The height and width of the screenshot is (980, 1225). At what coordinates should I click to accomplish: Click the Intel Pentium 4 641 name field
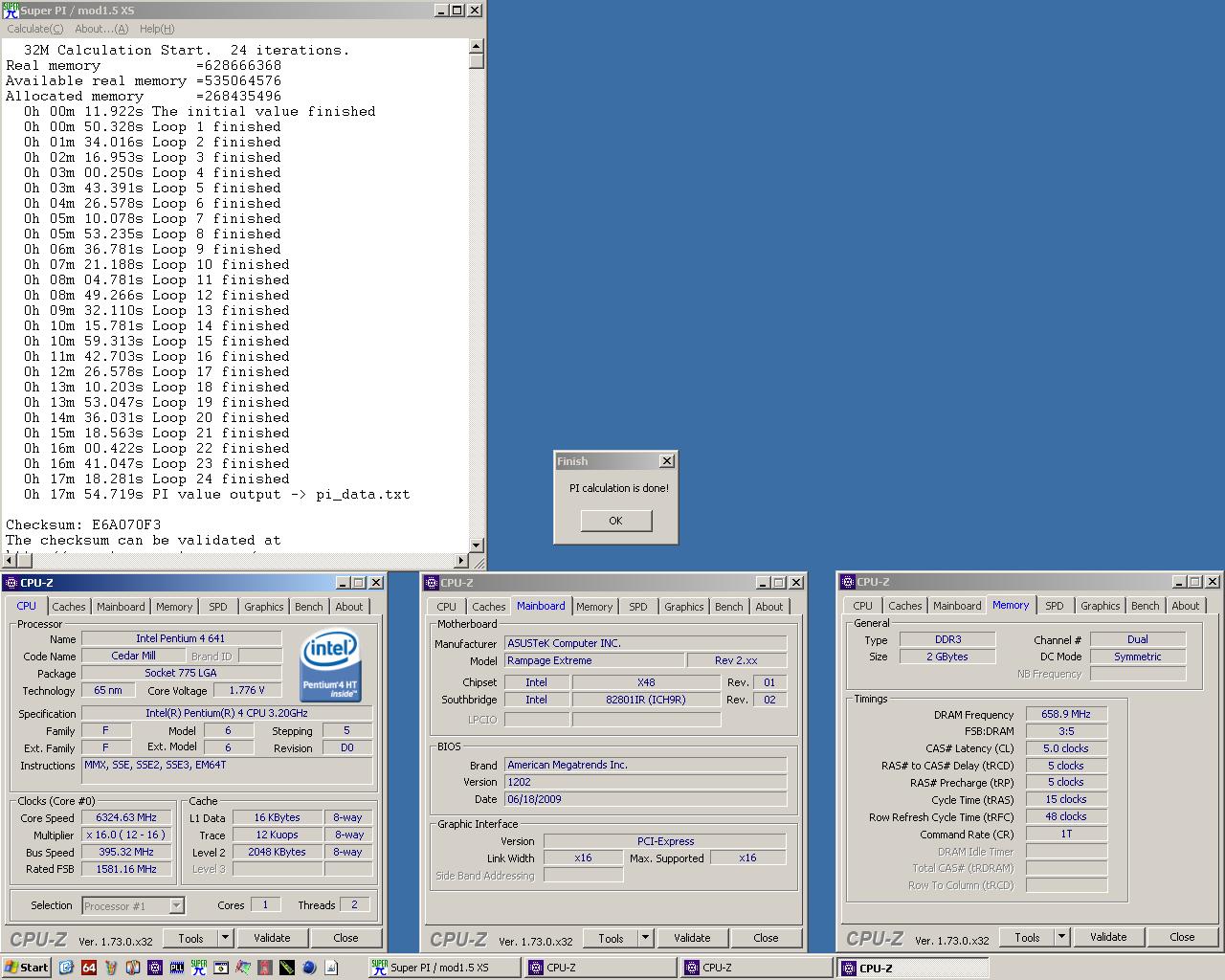click(181, 638)
